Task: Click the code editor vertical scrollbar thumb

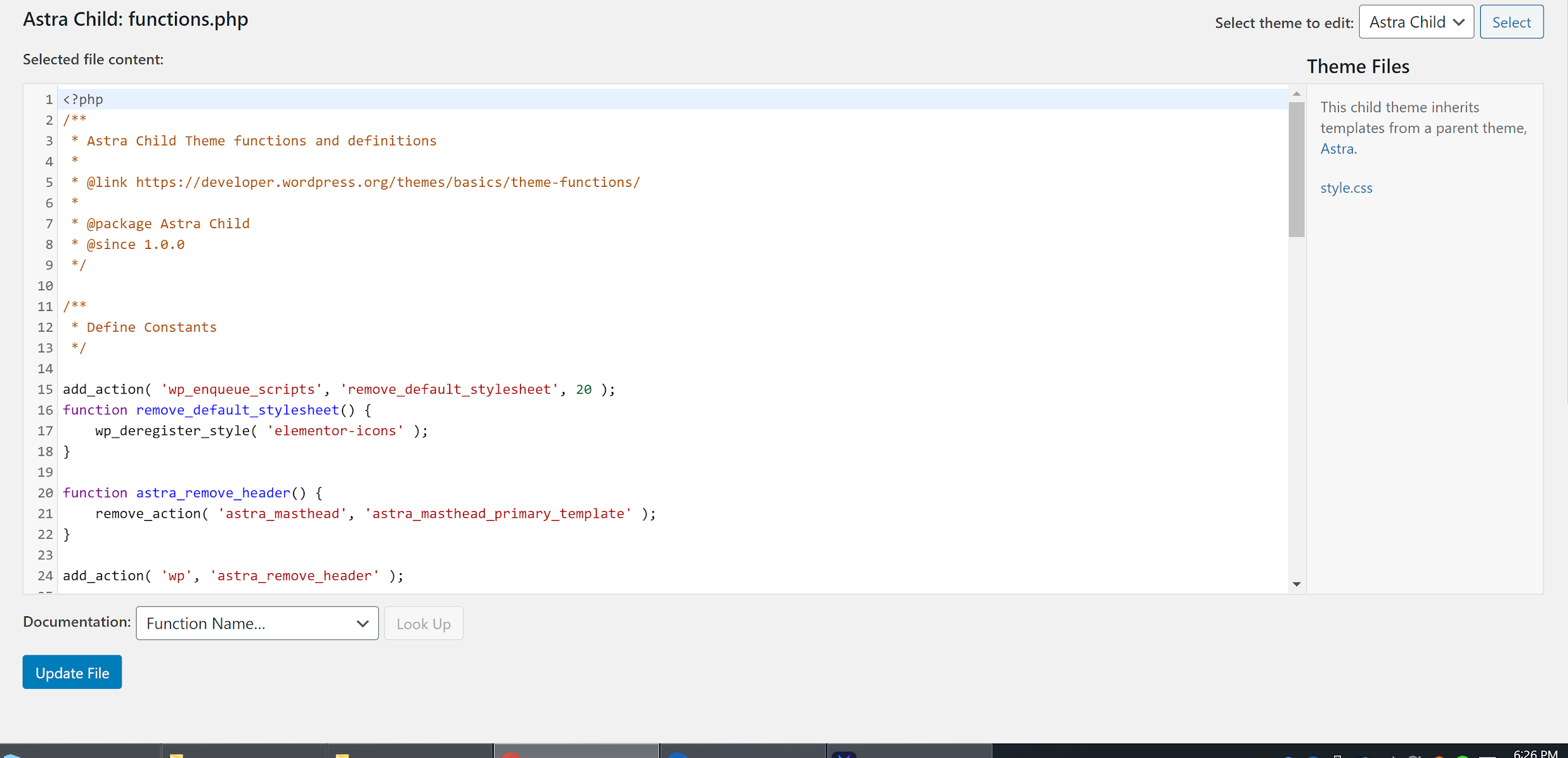Action: click(1296, 169)
